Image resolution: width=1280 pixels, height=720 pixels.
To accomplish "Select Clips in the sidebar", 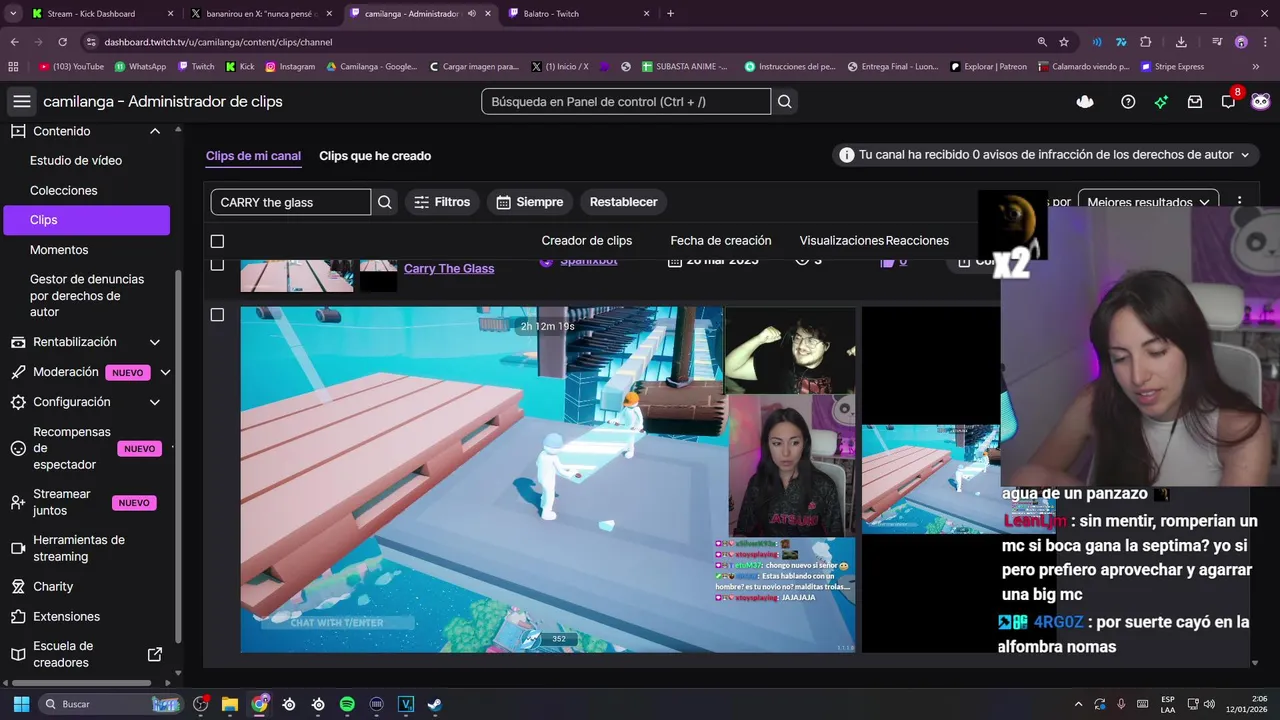I will (86, 220).
